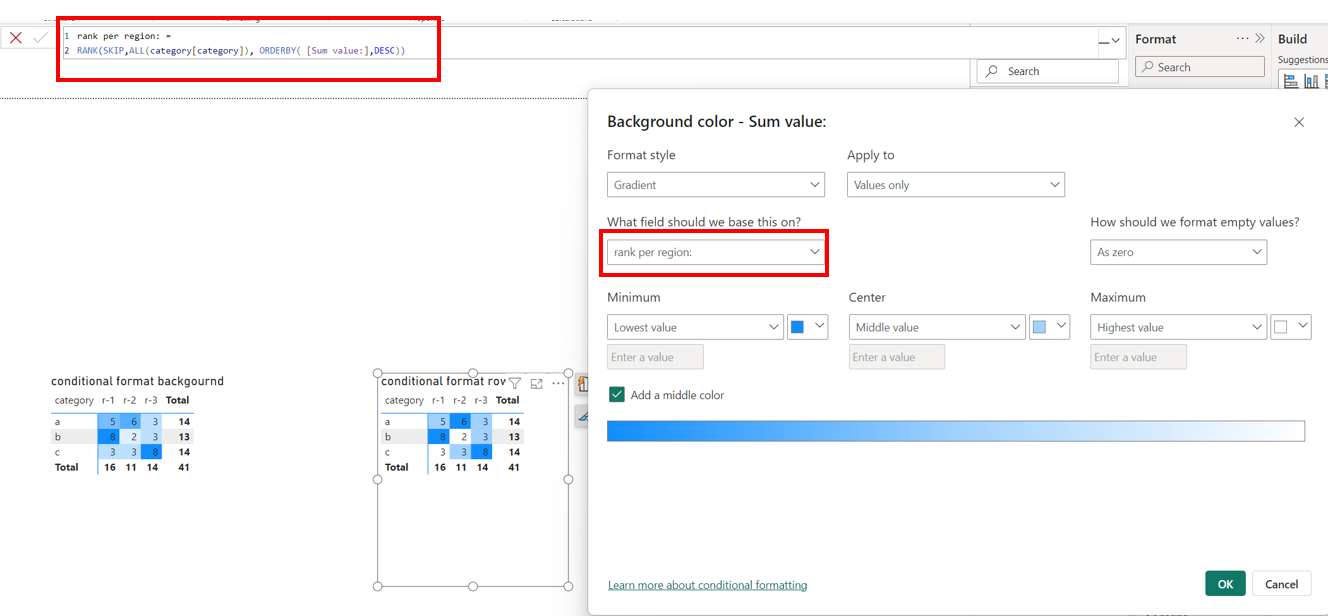Screen dimensions: 1328x616
Task: Click row b total 13 in the selected matrix
Action: coord(514,437)
